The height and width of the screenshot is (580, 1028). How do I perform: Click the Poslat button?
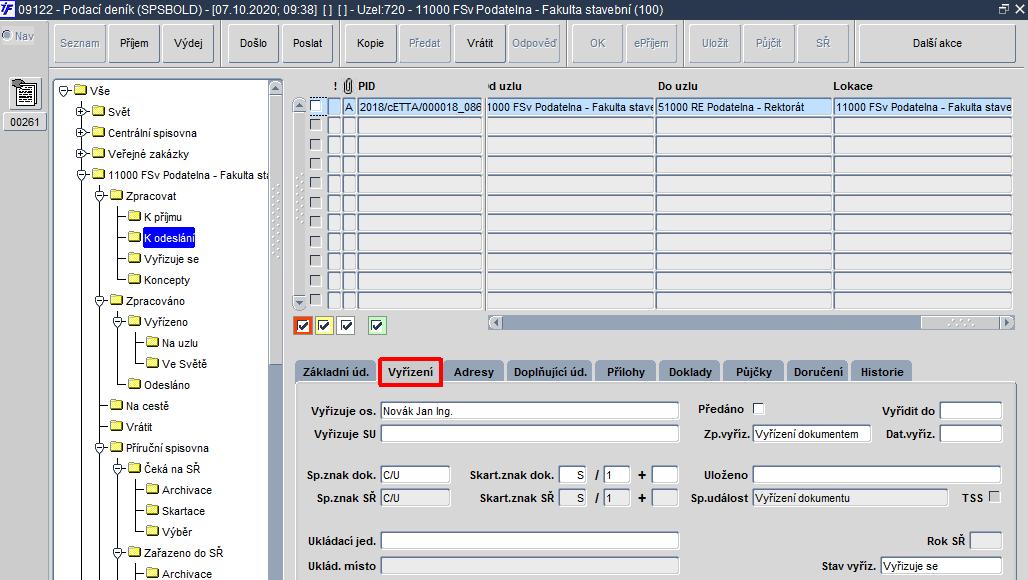(307, 43)
